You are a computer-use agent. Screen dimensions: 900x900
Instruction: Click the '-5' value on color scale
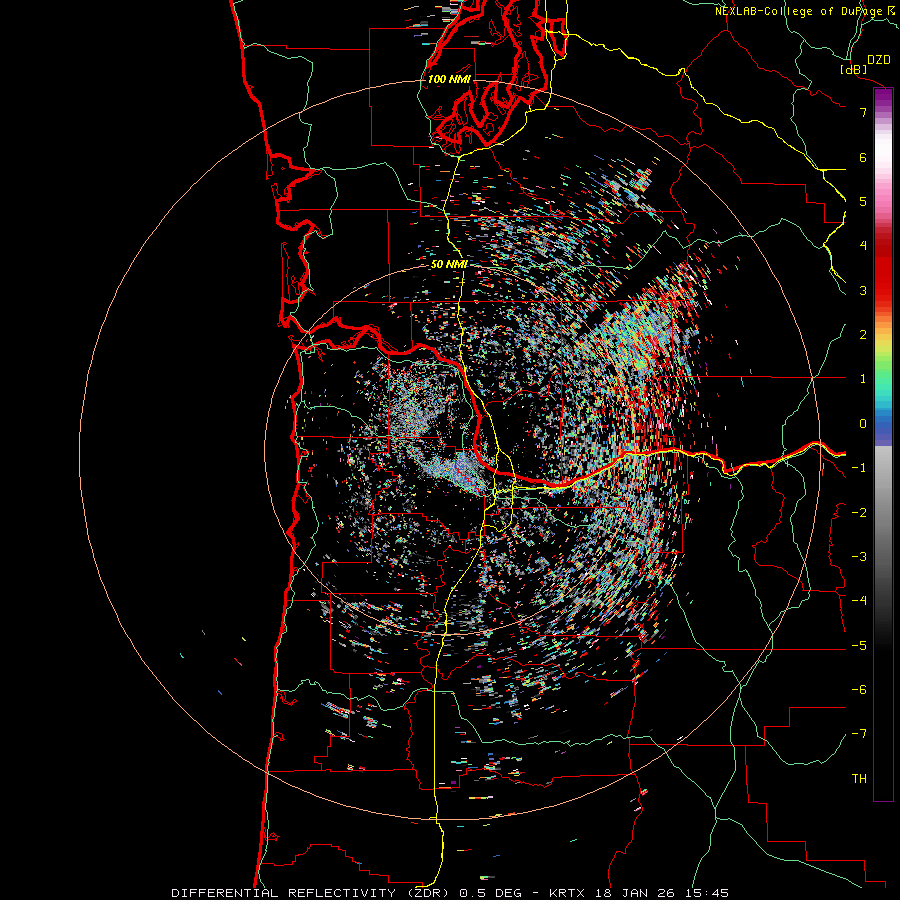(x=859, y=646)
